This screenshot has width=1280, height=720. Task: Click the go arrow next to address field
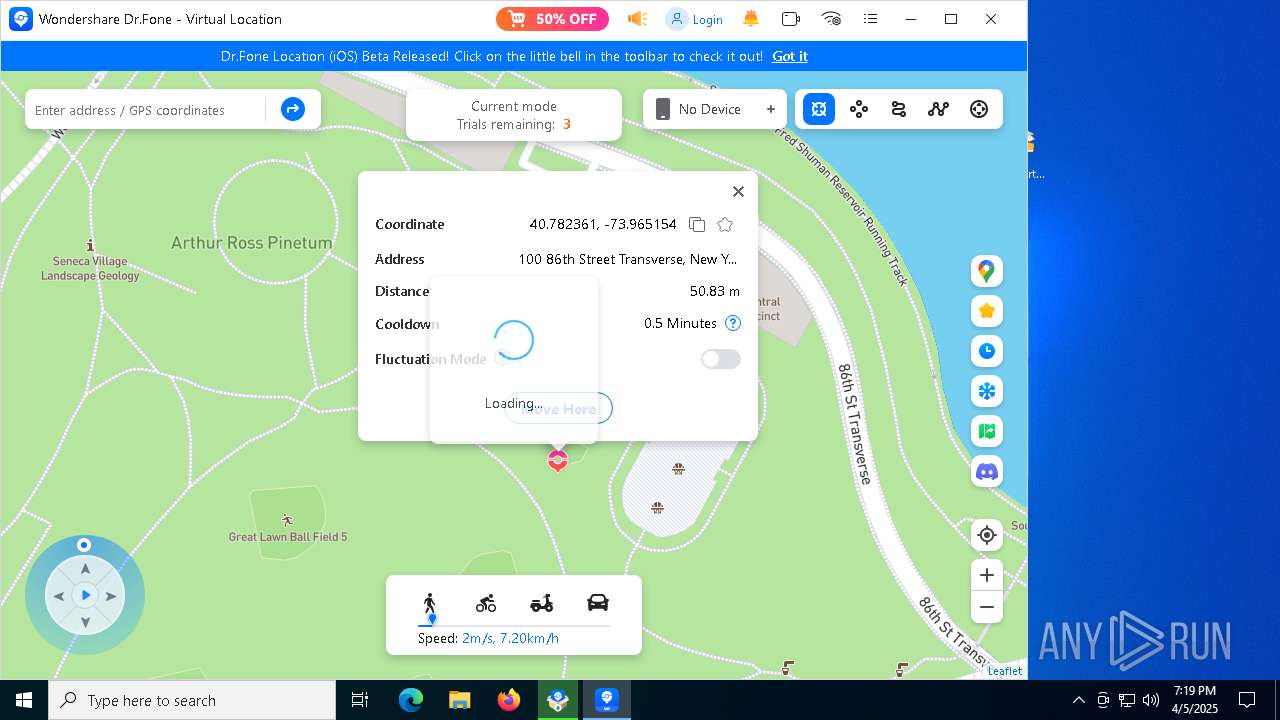tap(292, 109)
